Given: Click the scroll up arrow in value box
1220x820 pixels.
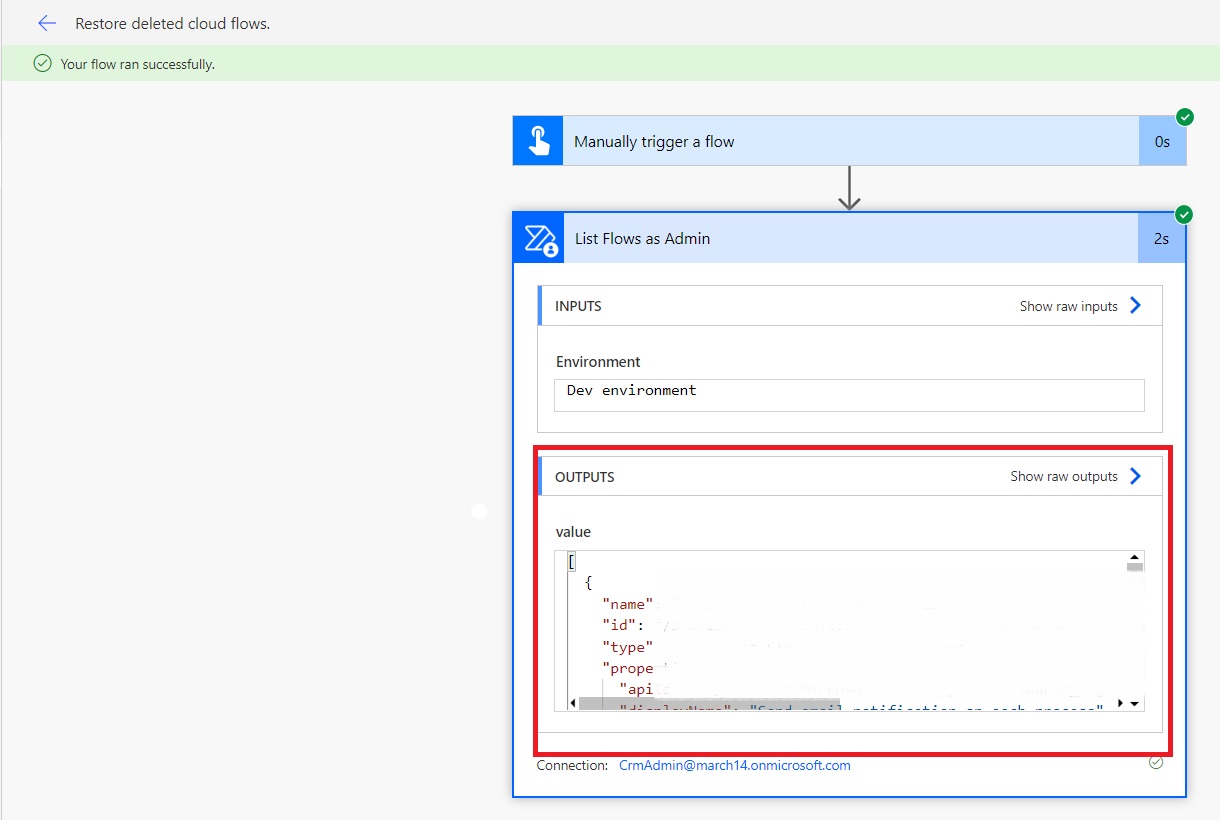Looking at the screenshot, I should click(x=1134, y=558).
